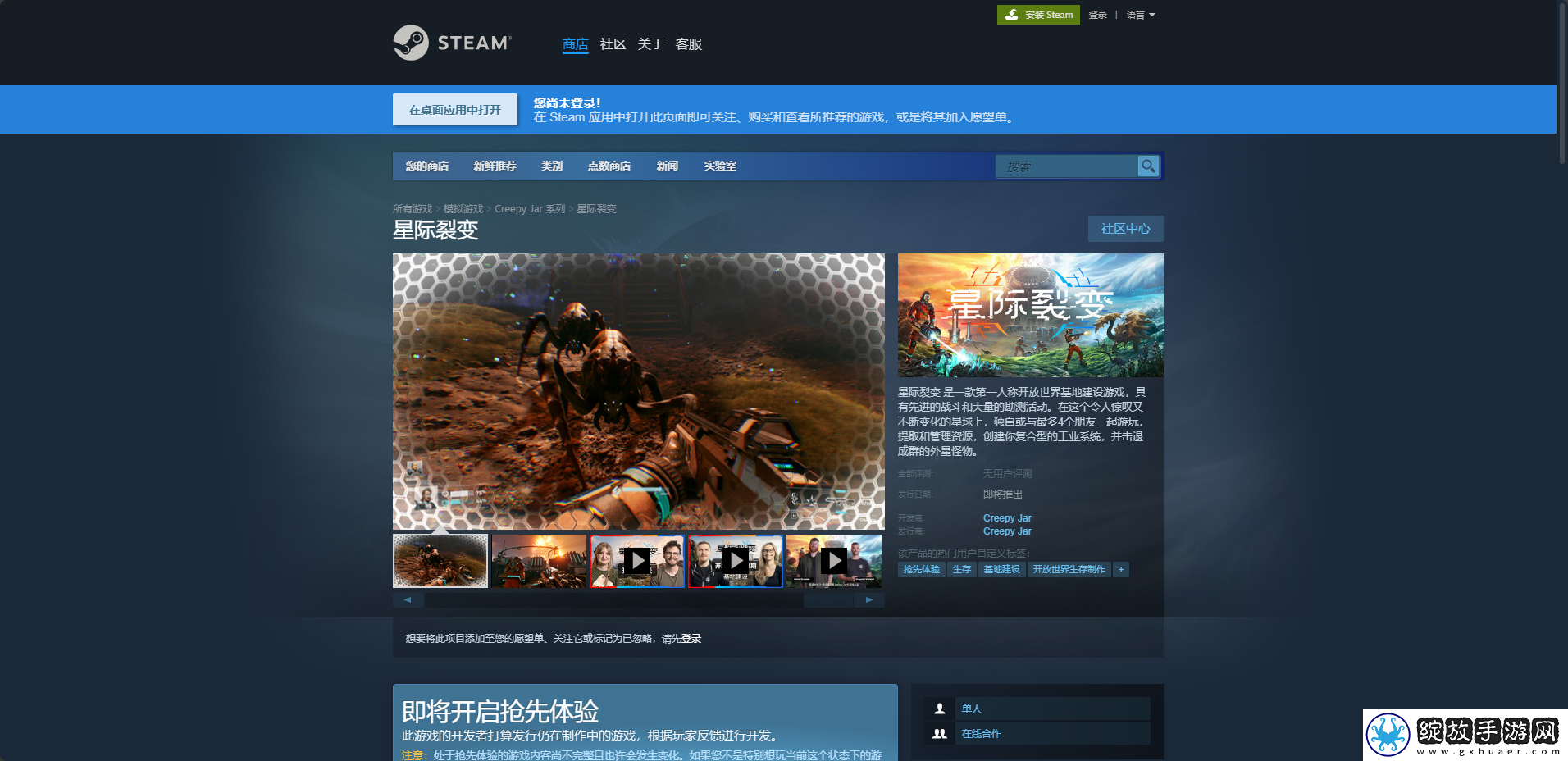
Task: Expand the 语言 language dropdown
Action: [x=1140, y=15]
